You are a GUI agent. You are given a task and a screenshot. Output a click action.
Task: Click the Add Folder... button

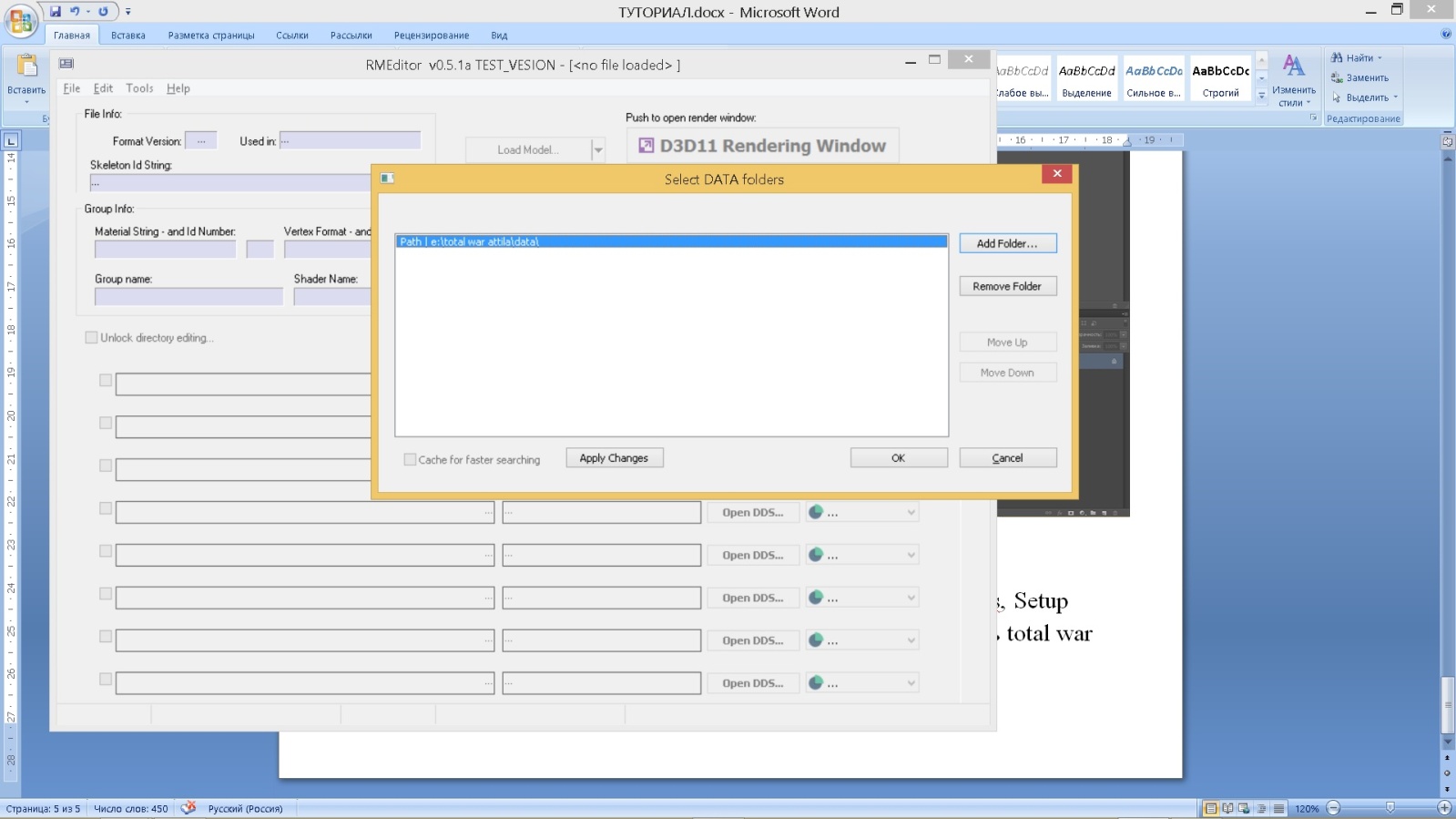pos(1007,243)
